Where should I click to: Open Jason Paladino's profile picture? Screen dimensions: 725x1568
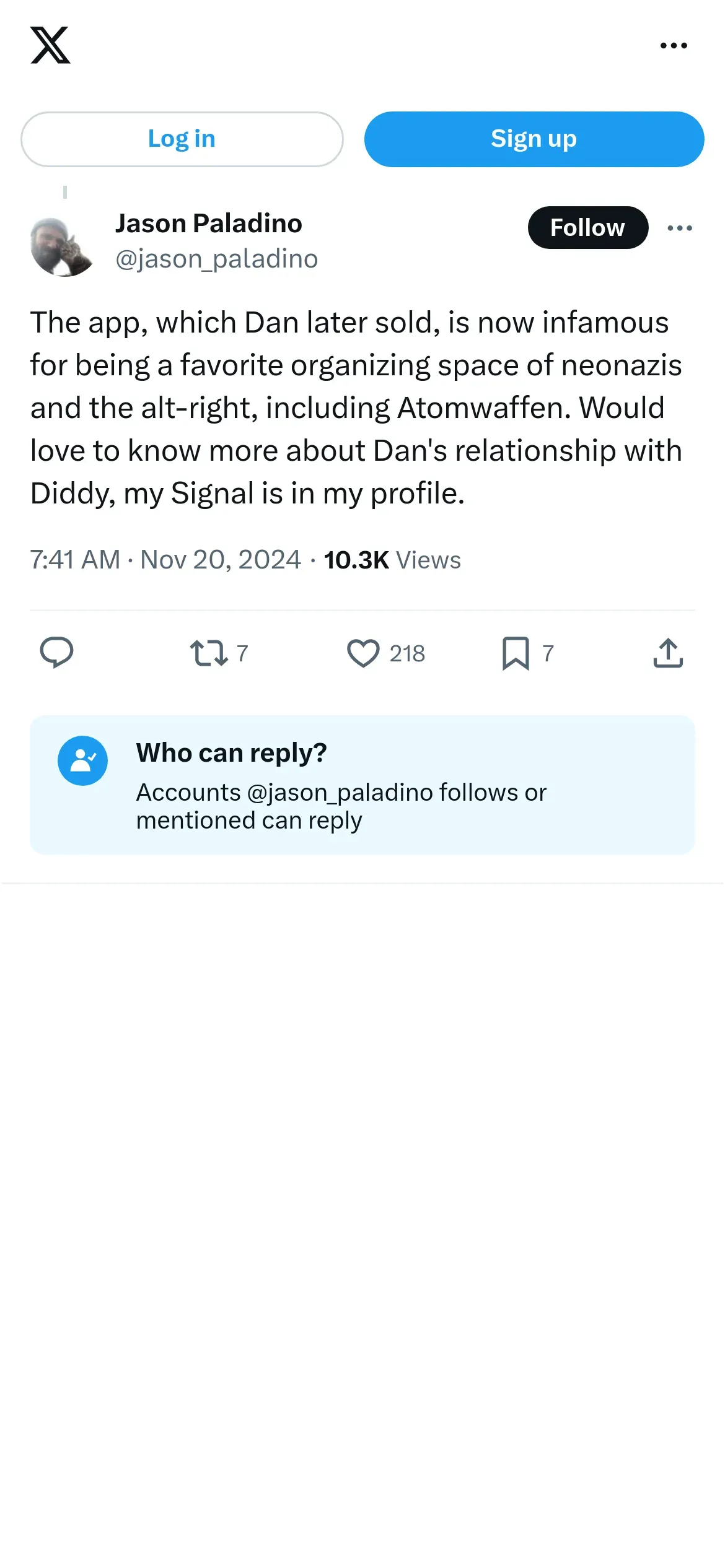pos(61,246)
